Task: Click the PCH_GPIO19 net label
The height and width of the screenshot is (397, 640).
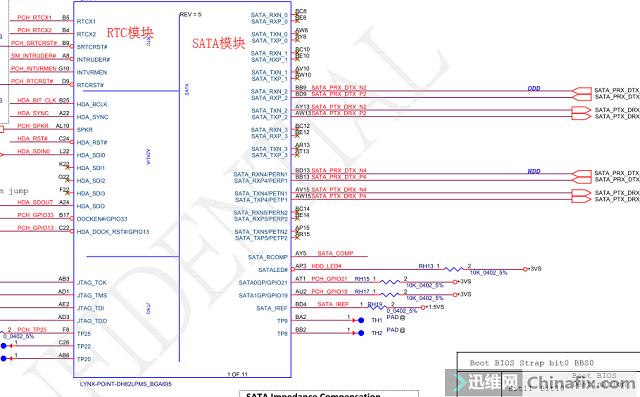Action: [x=329, y=291]
